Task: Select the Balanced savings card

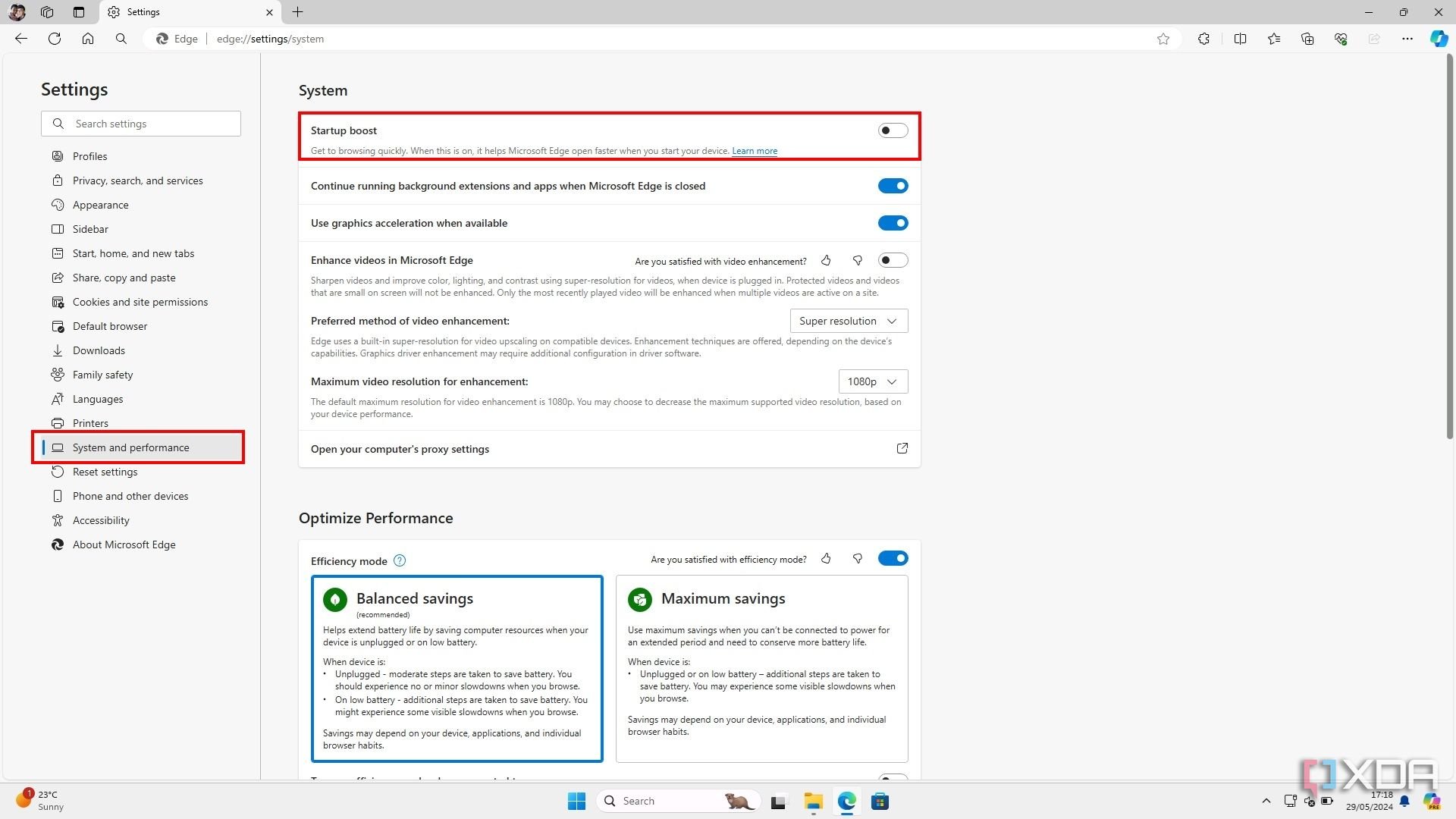Action: click(457, 669)
